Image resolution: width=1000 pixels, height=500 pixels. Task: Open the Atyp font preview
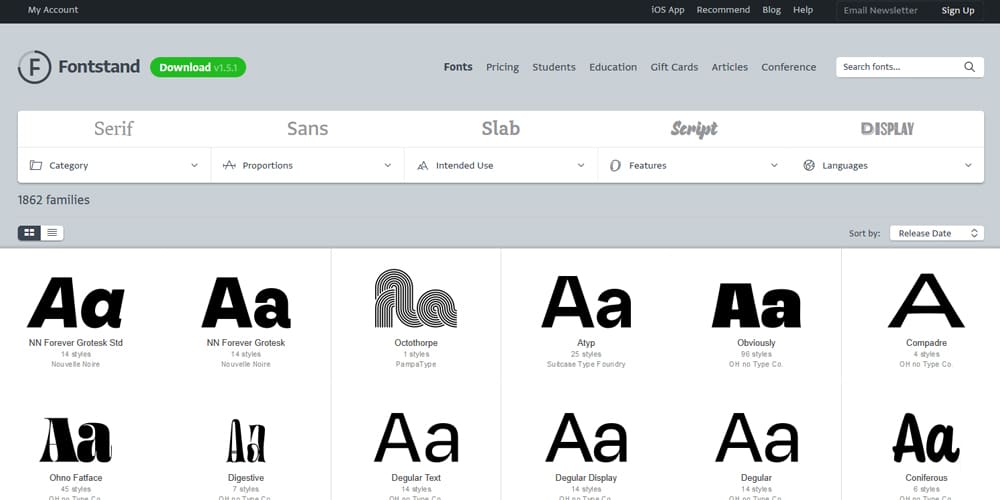pos(586,302)
